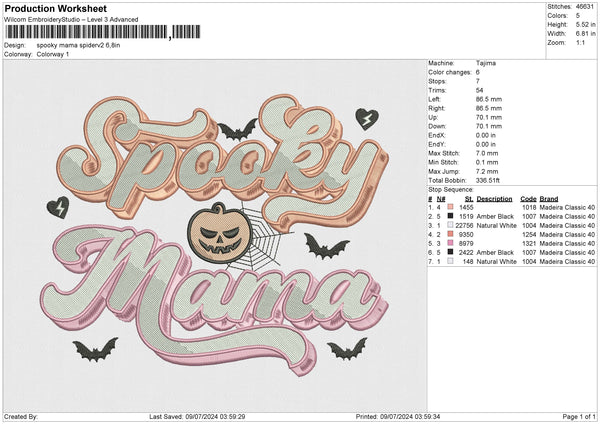Click the 'Created By:' footer label

[x=21, y=417]
